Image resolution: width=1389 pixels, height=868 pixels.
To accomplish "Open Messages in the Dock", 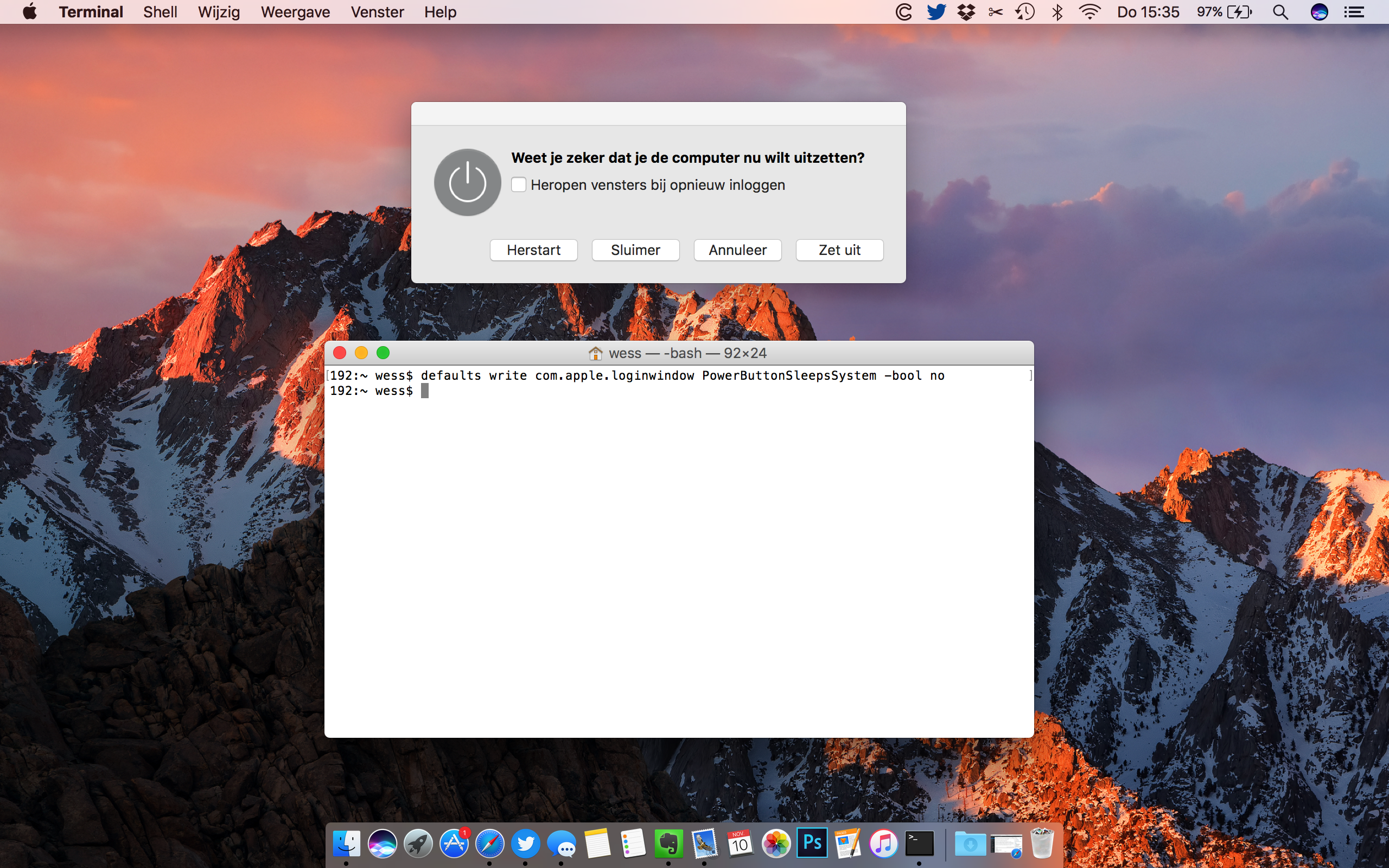I will 562,844.
